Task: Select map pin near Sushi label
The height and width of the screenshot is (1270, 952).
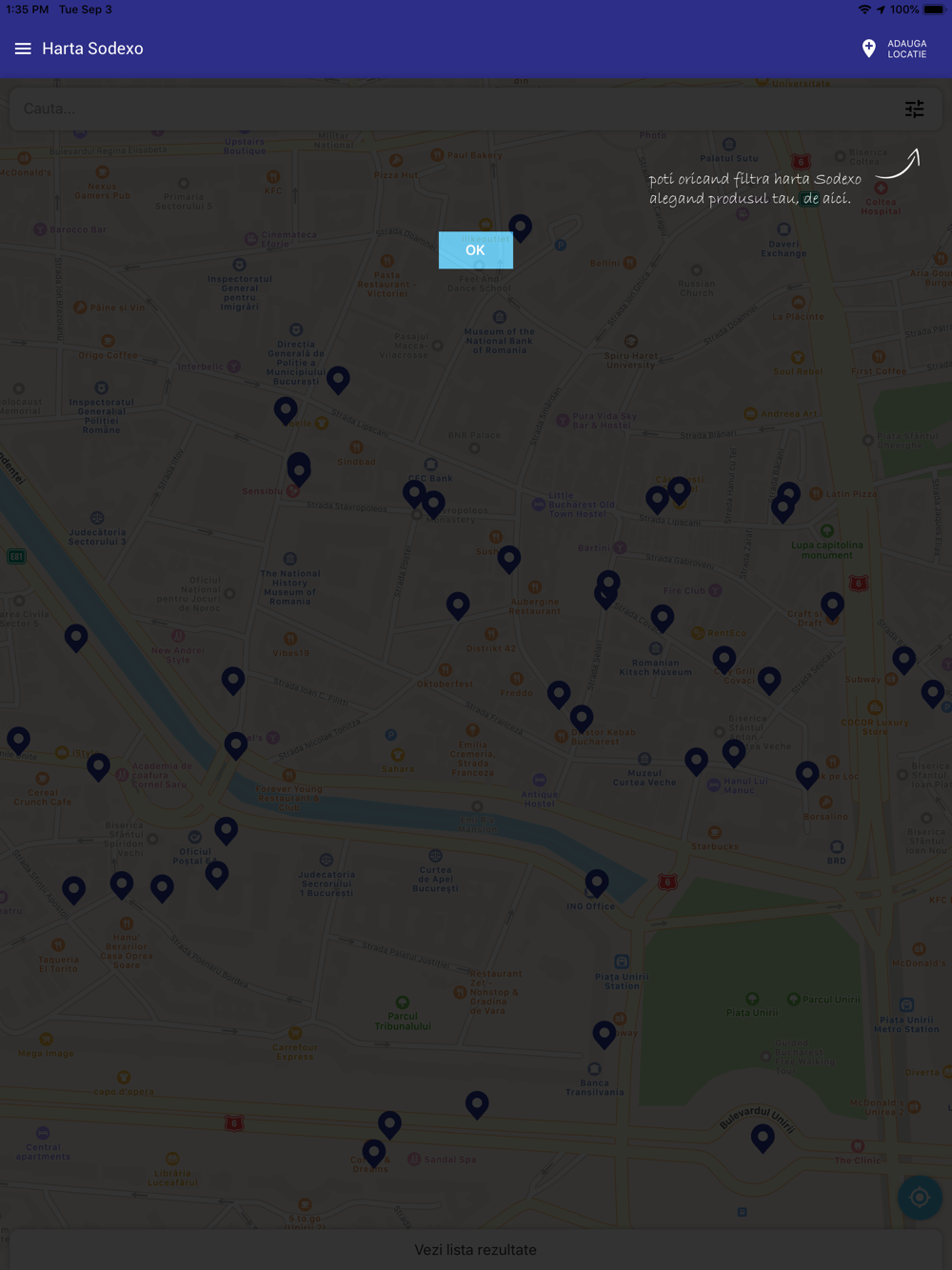Action: click(x=509, y=559)
